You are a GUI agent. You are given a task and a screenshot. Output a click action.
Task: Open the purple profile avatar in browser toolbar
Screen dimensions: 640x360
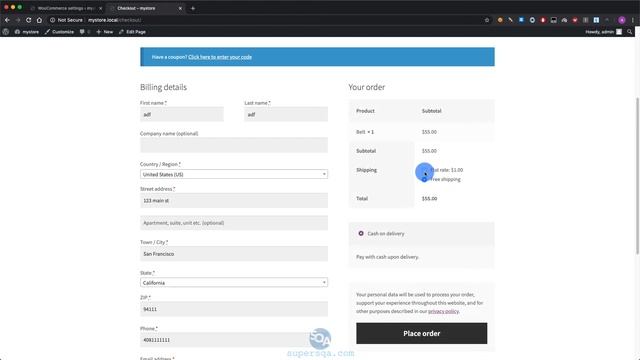pyautogui.click(x=622, y=20)
